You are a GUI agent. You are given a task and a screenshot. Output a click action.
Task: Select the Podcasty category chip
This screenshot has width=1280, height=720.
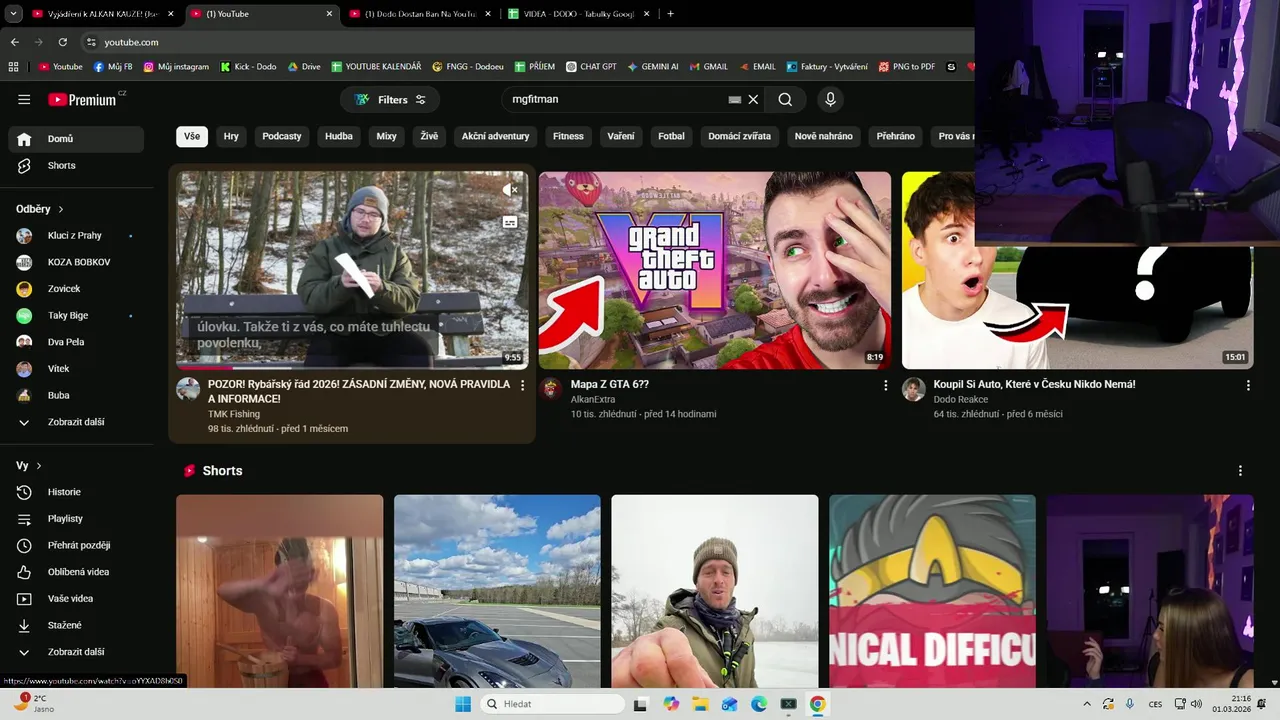(282, 136)
